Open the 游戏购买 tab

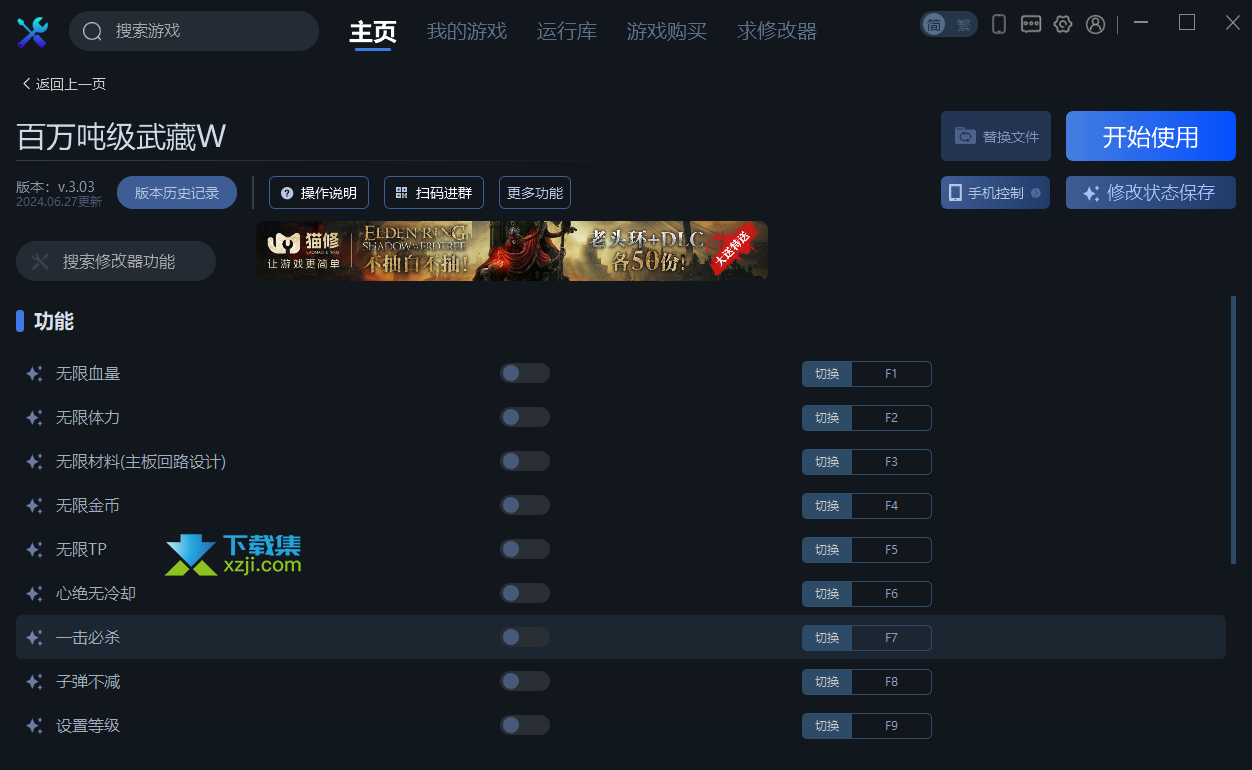[667, 31]
